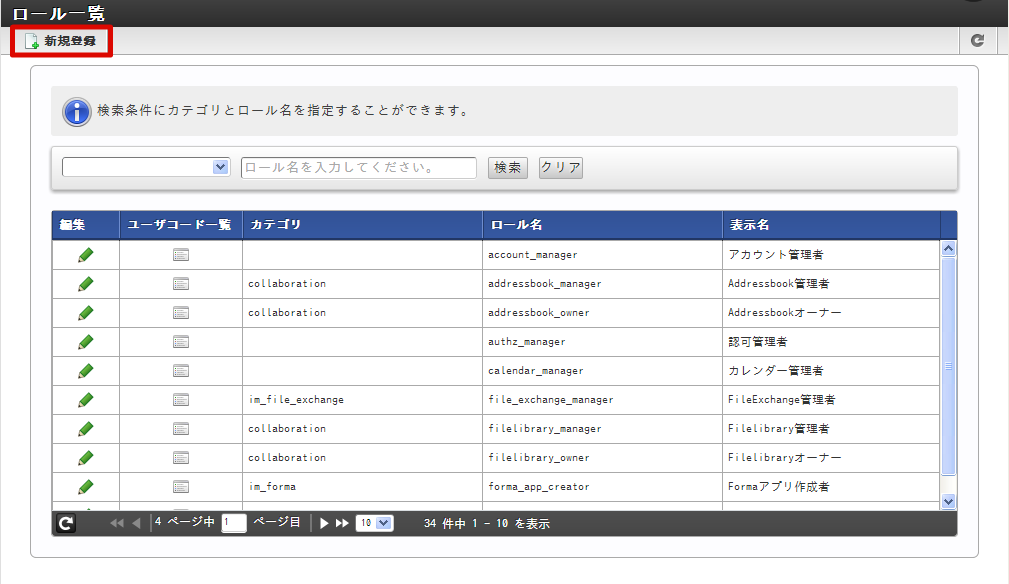Jump to the last page of roles

point(342,523)
